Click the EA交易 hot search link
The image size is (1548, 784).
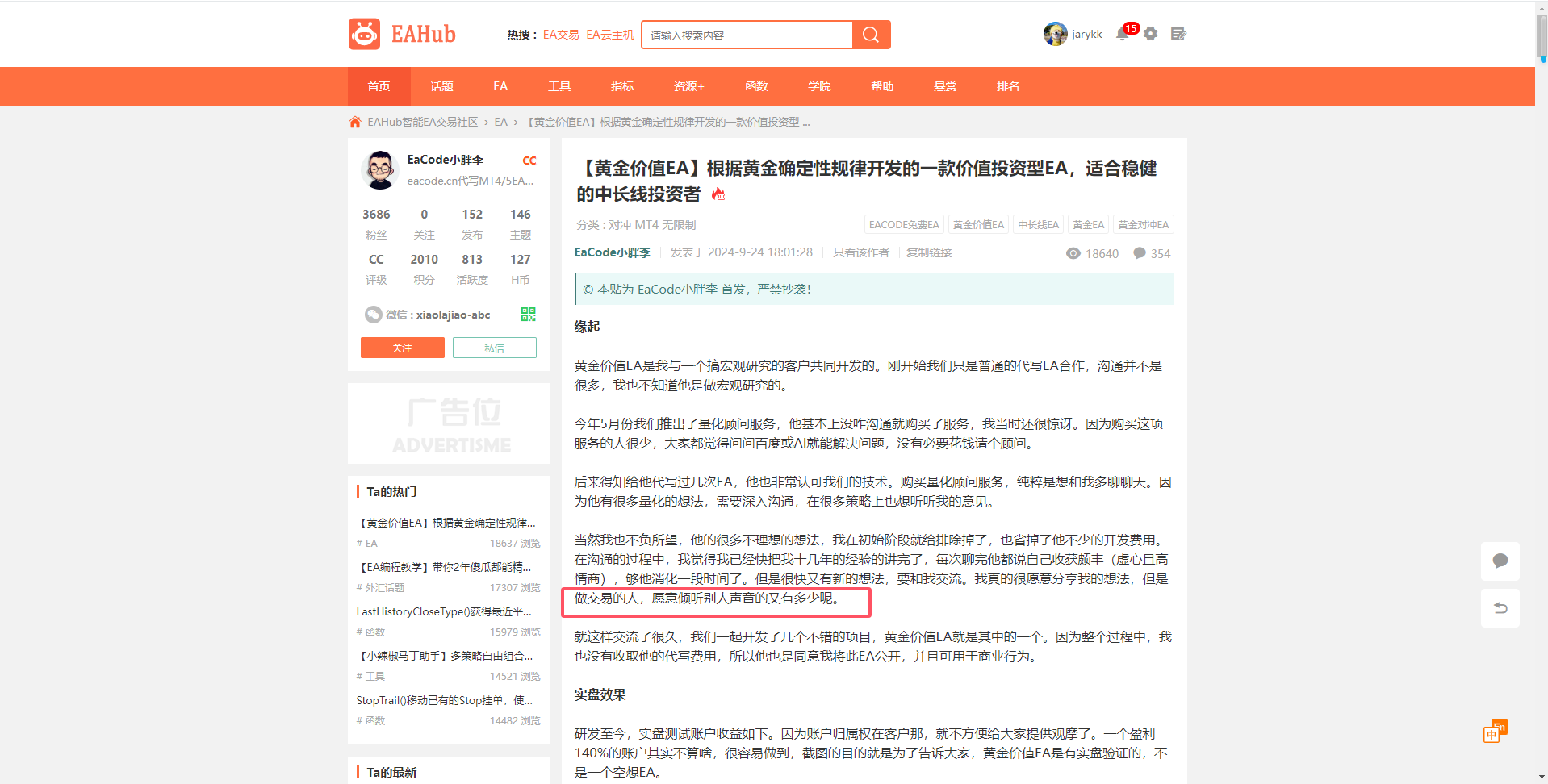(x=561, y=35)
